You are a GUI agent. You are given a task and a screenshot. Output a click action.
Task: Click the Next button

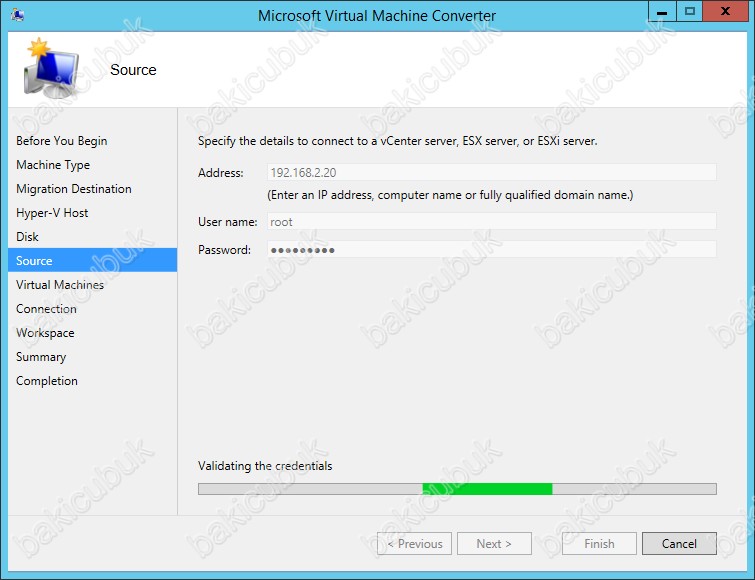pyautogui.click(x=494, y=543)
